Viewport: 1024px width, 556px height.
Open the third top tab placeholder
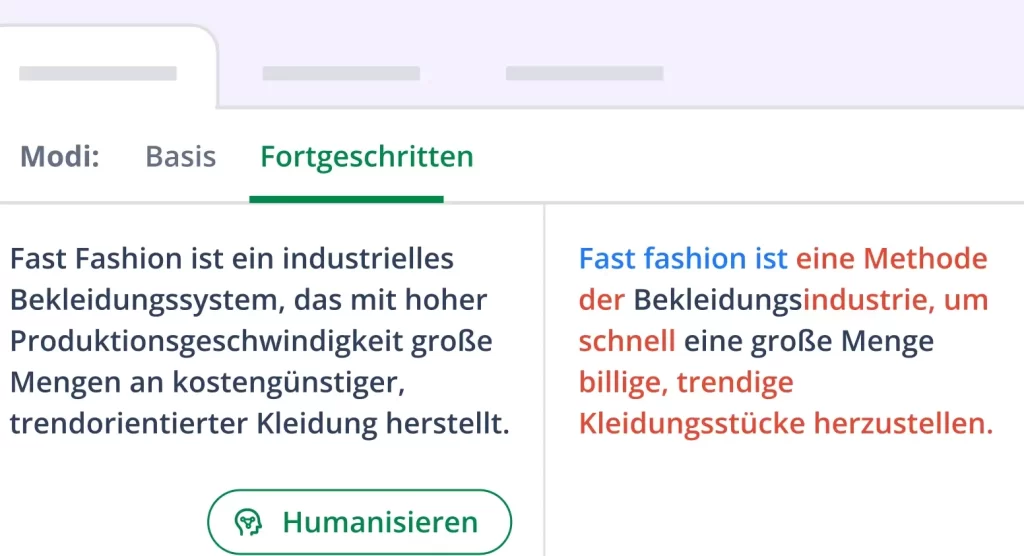click(x=584, y=73)
